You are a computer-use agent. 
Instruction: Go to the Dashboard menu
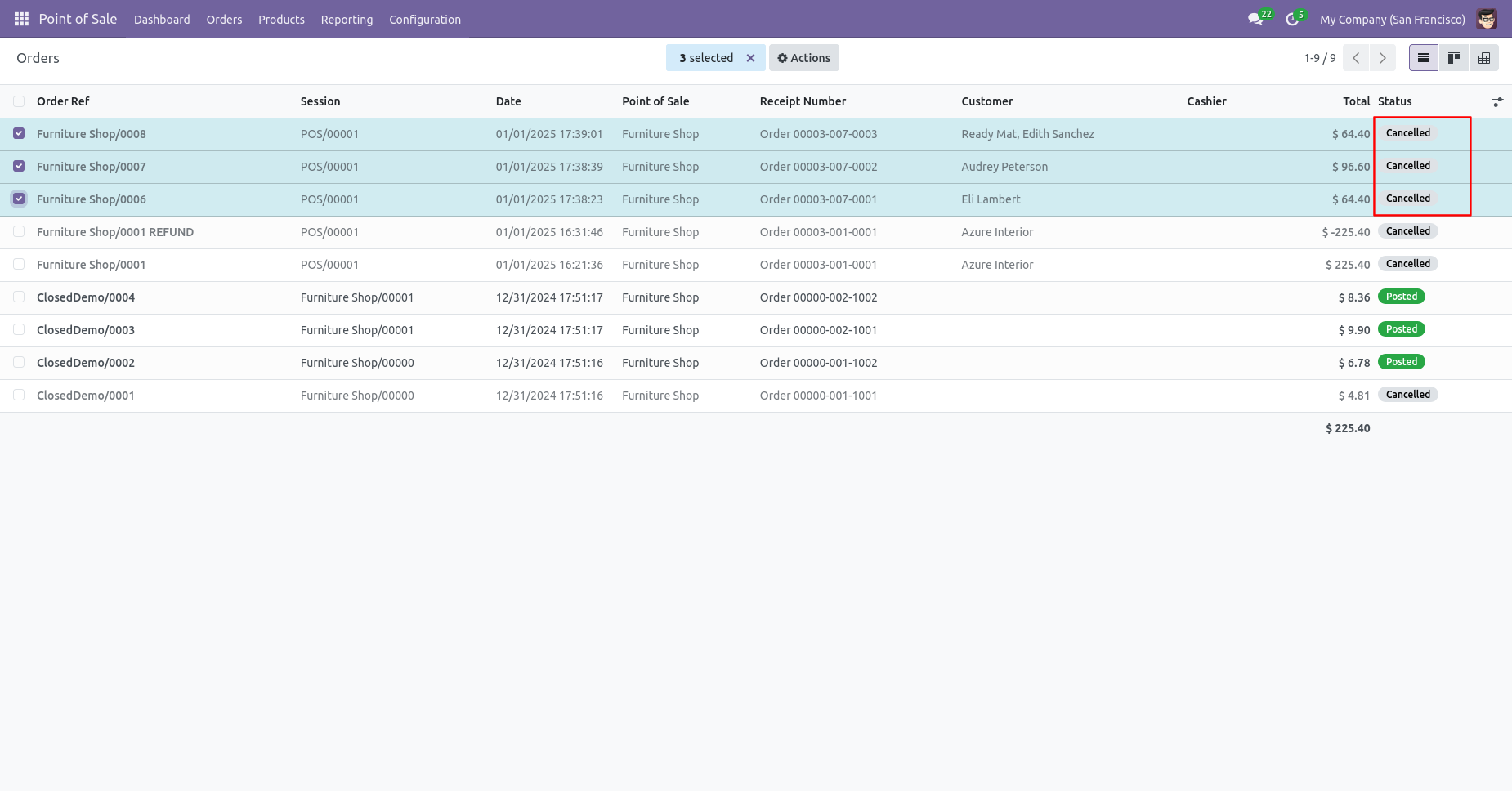(162, 20)
